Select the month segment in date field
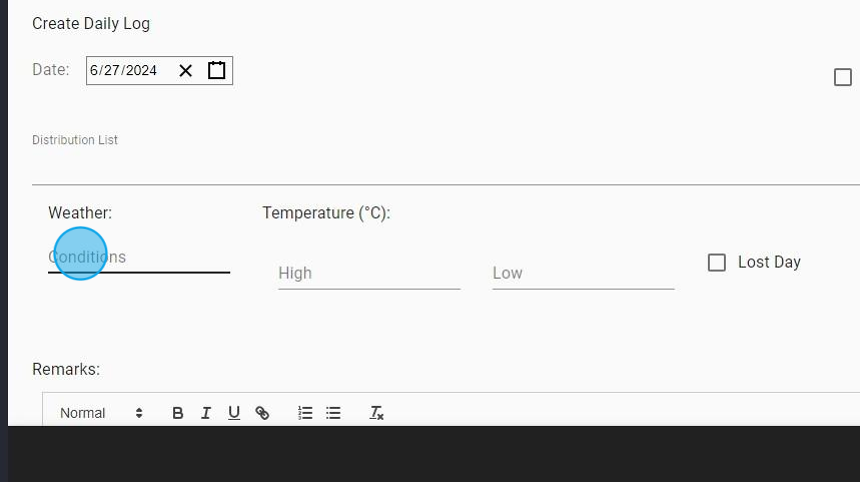 pos(94,70)
